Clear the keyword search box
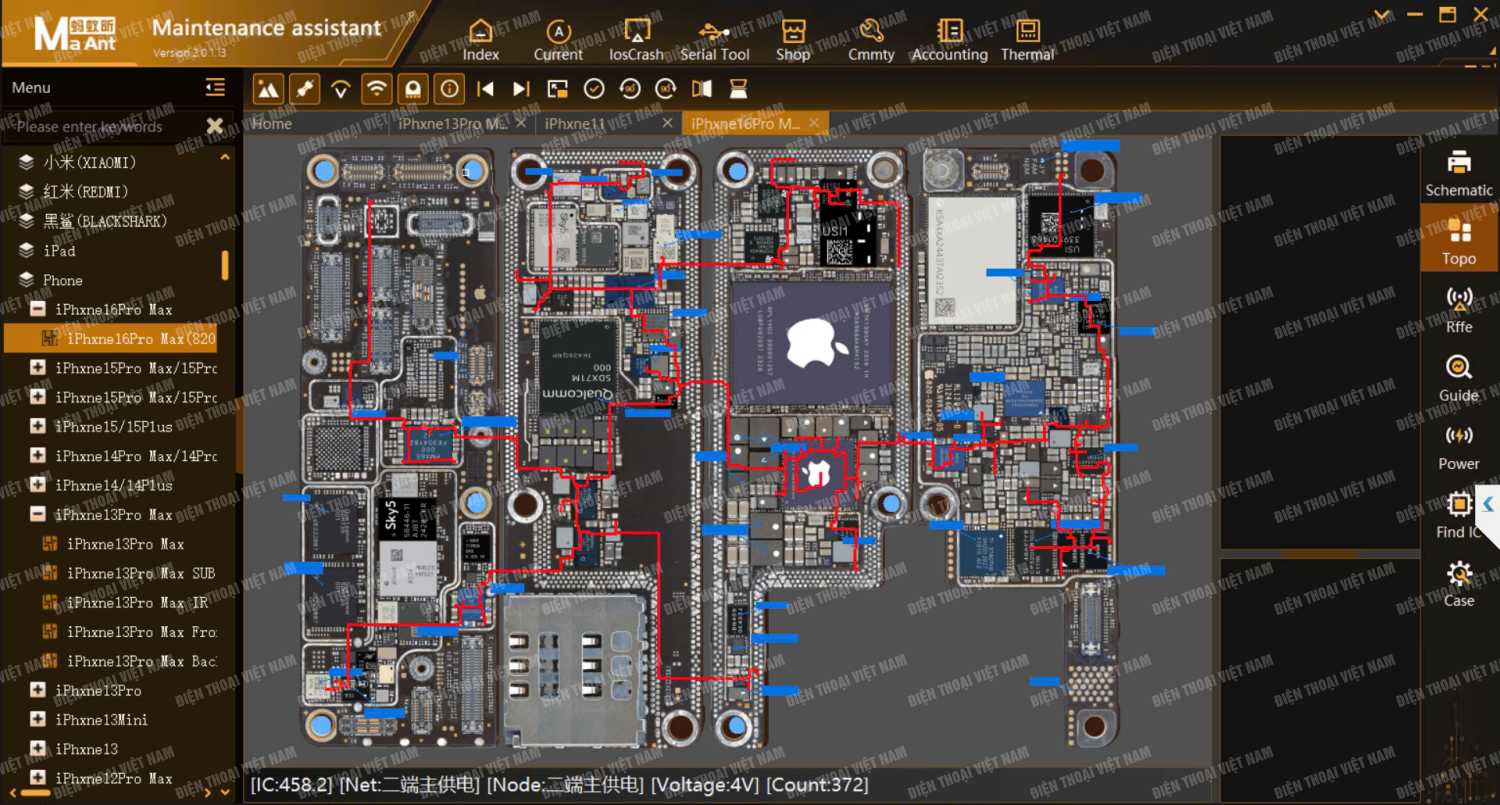The image size is (1500, 805). pyautogui.click(x=215, y=126)
